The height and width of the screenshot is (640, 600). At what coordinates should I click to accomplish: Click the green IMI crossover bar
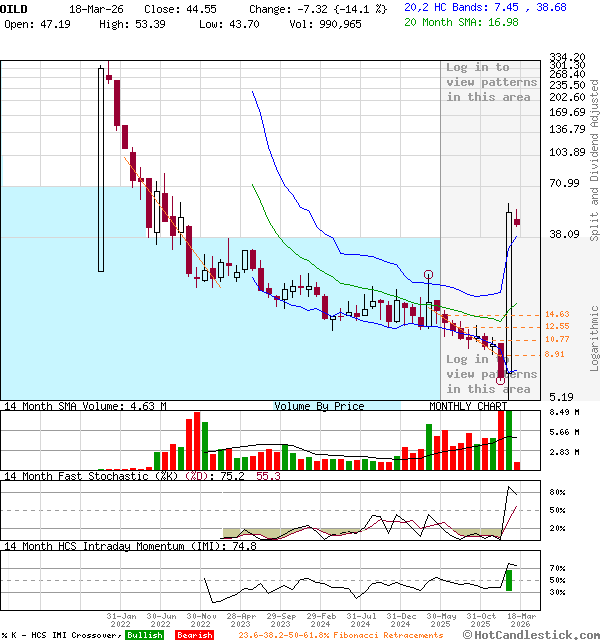click(508, 580)
